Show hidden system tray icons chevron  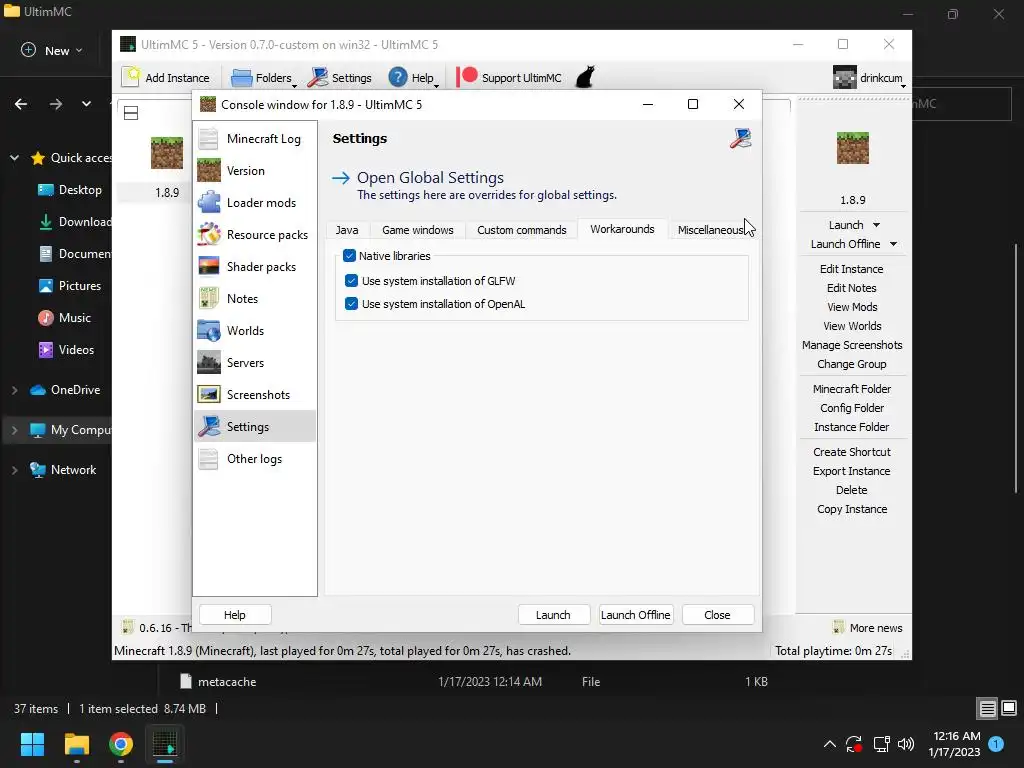click(x=829, y=744)
